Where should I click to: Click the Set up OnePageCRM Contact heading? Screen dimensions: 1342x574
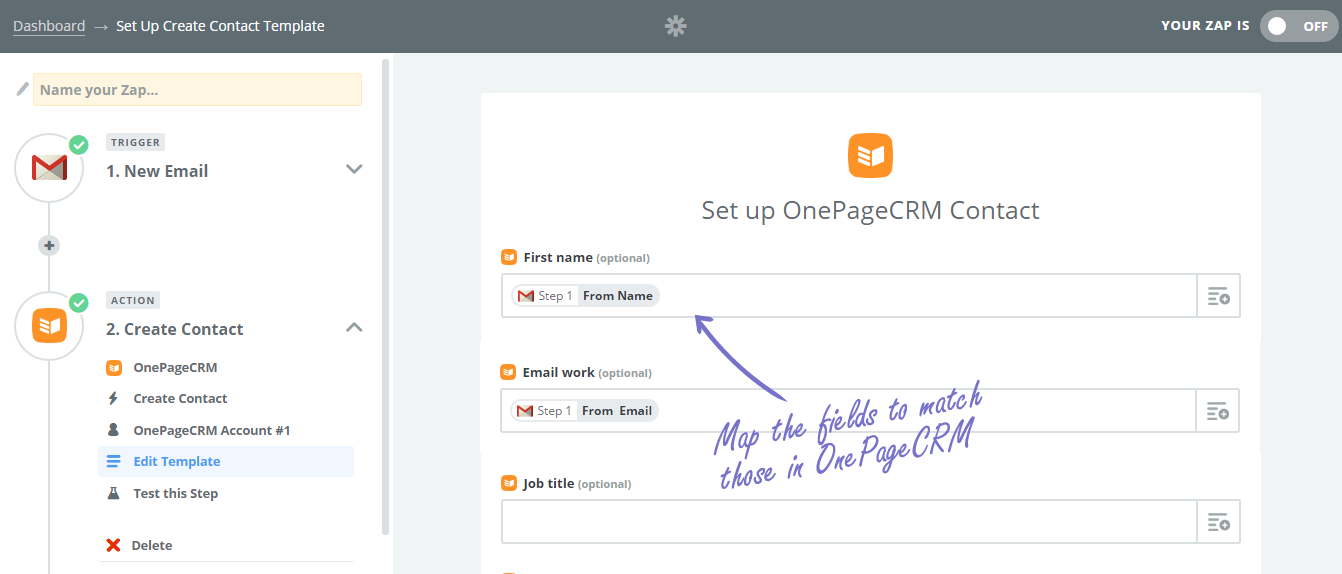point(870,210)
